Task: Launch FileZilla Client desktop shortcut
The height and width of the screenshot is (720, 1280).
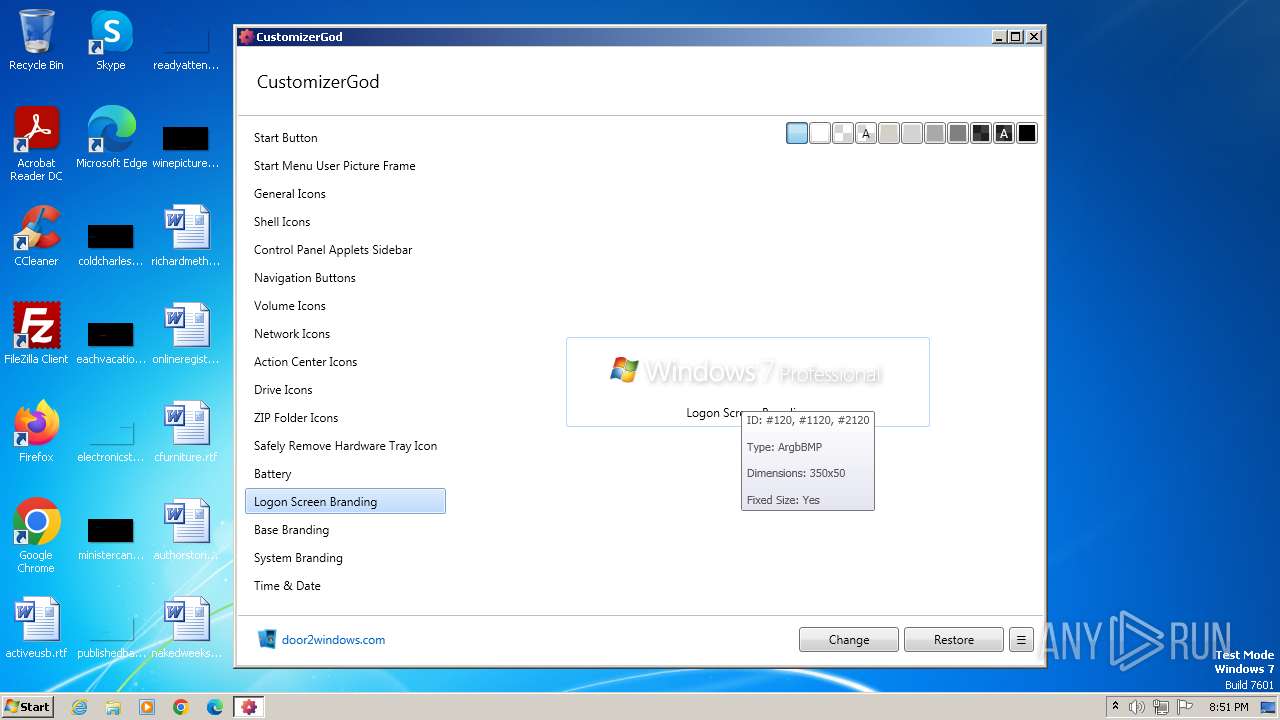Action: tap(36, 334)
